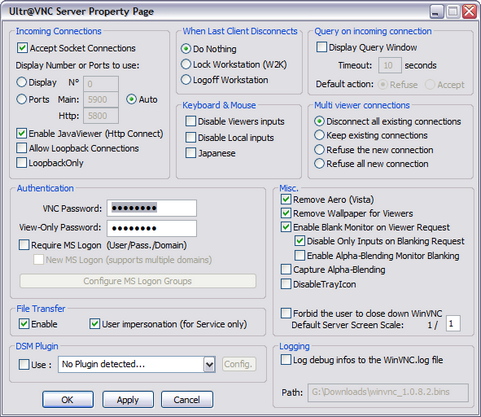Screen dimensions: 481x417
Task: Check New MS Logon multiple domains
Action: (39, 260)
